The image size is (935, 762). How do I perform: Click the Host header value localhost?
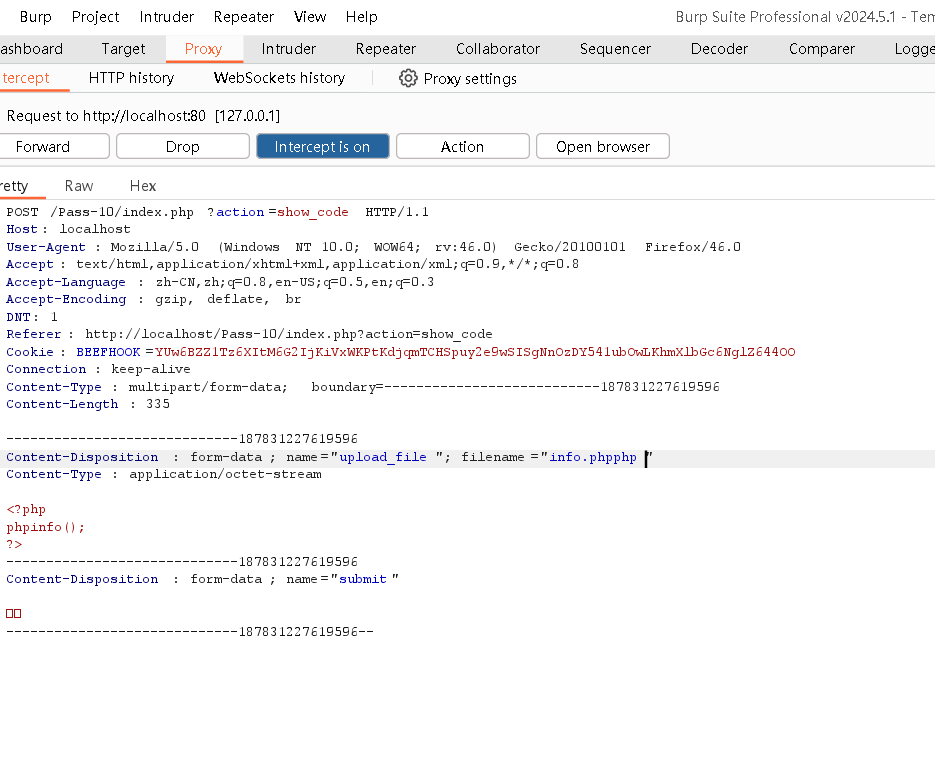click(x=95, y=229)
